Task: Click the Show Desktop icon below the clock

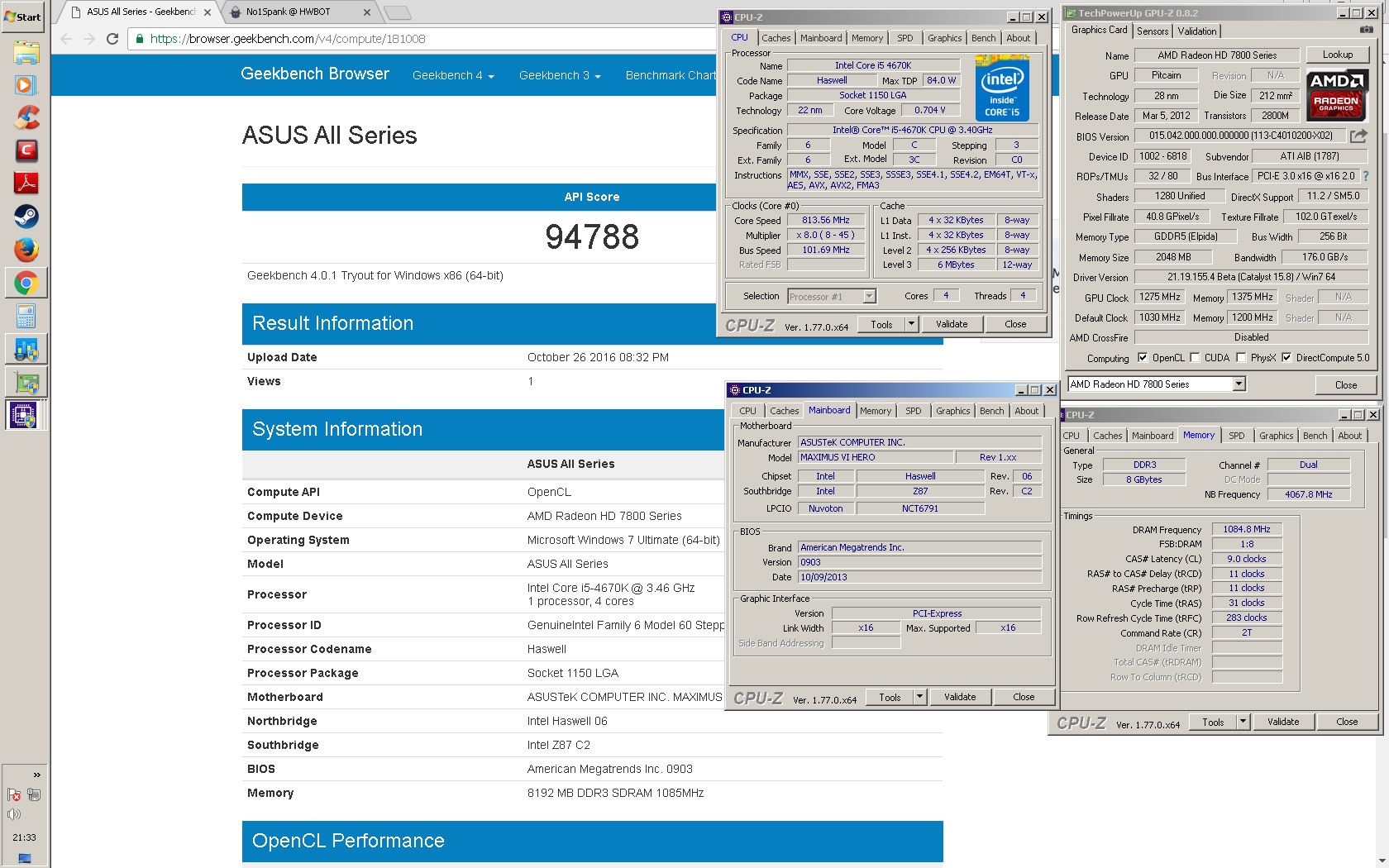Action: (x=24, y=858)
